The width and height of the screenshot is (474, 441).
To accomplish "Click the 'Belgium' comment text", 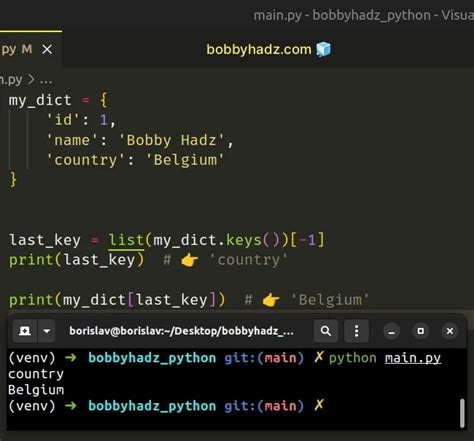I will click(x=330, y=300).
